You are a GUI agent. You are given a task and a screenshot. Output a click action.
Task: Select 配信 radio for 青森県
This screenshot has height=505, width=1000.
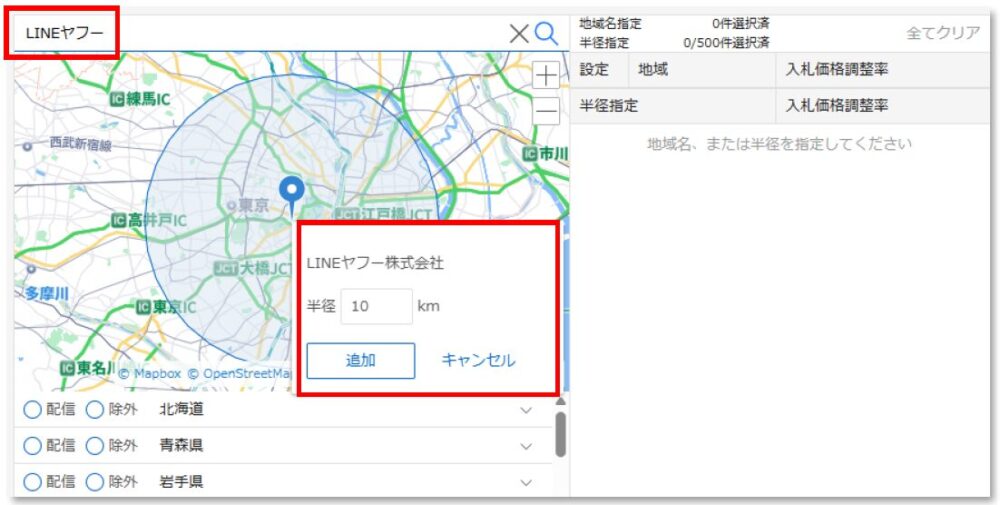(32, 446)
